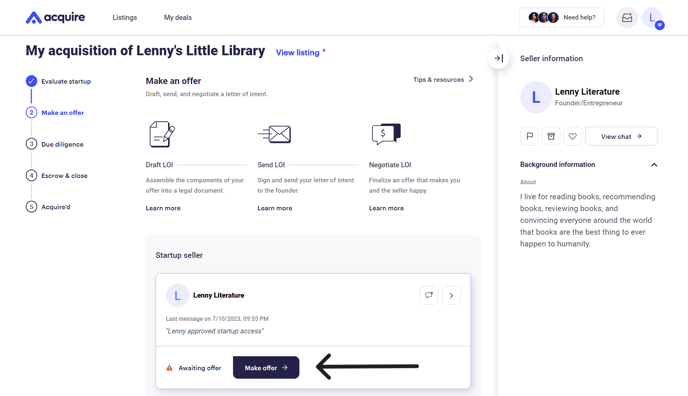Select step 2 Make an offer
The height and width of the screenshot is (396, 688).
click(55, 113)
